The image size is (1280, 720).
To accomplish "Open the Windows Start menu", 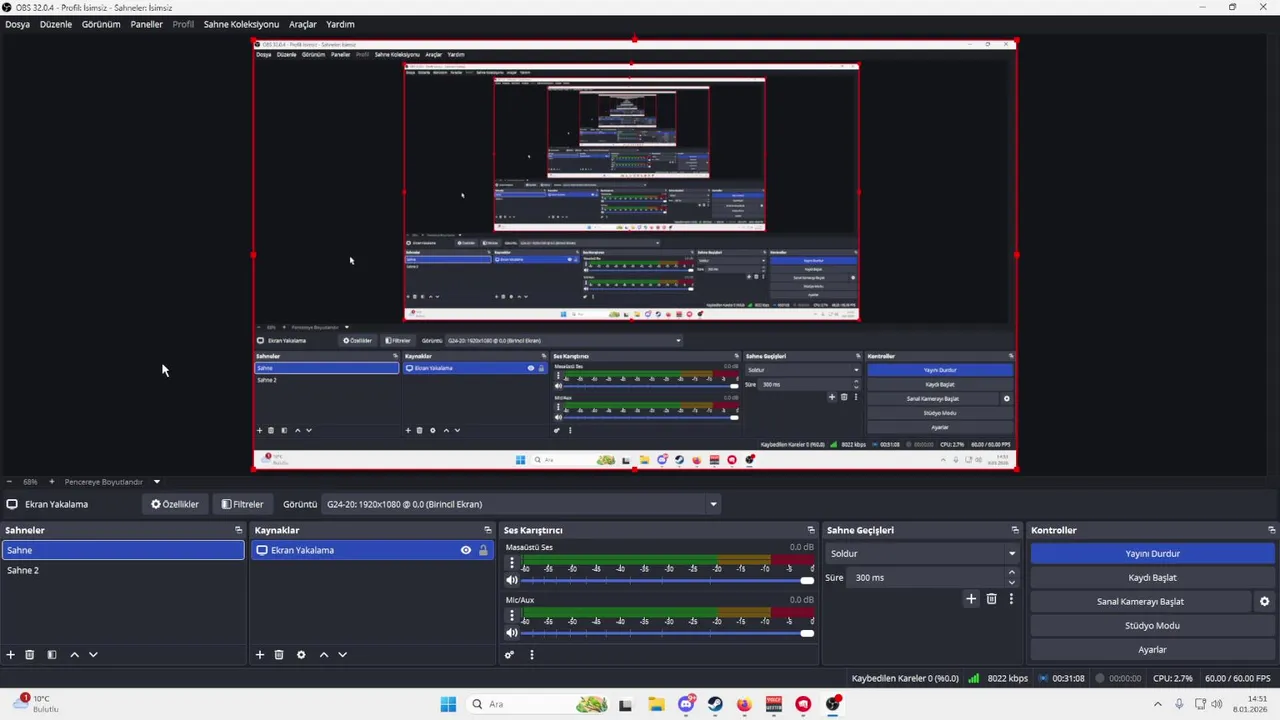I will coord(448,704).
